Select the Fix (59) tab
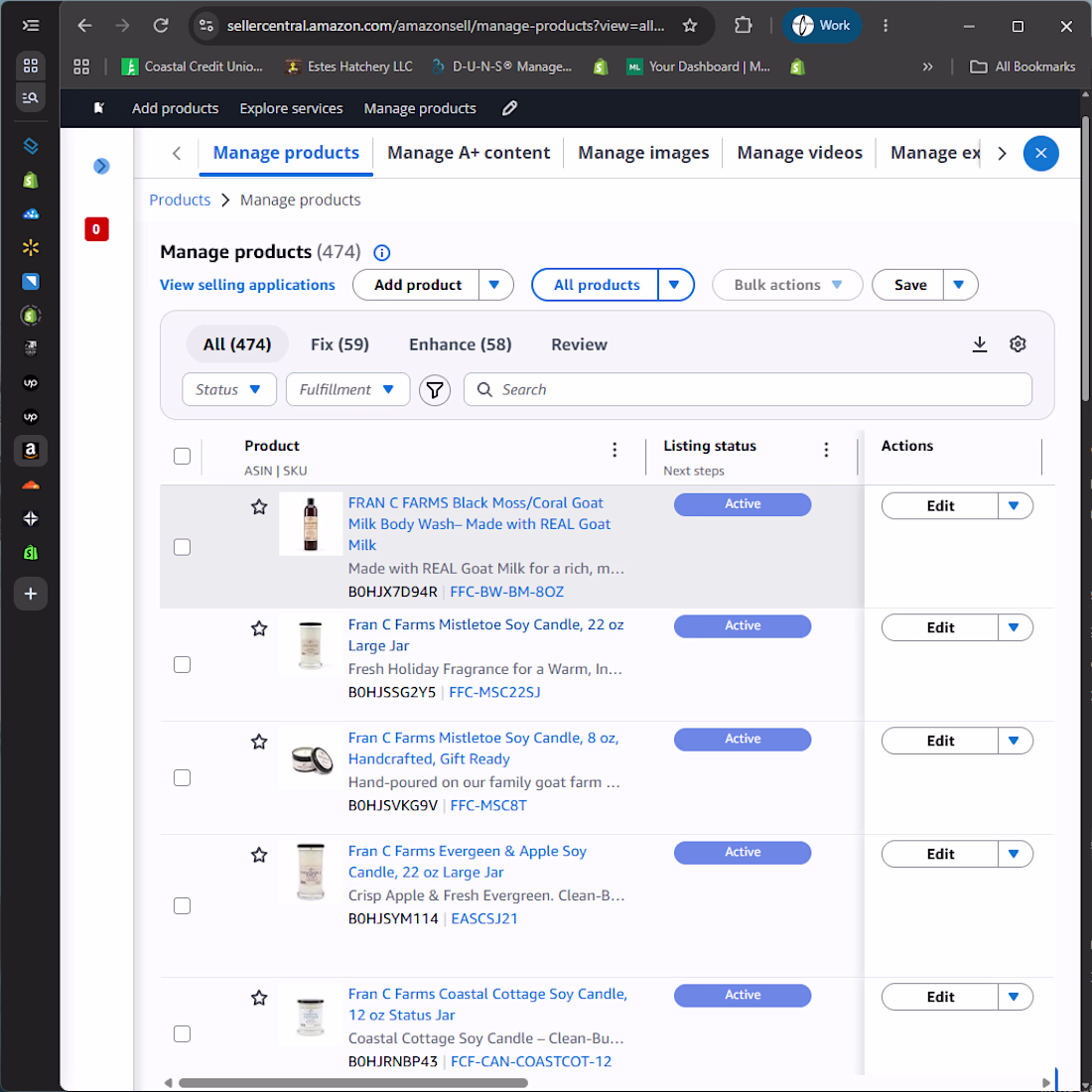This screenshot has height=1092, width=1092. pos(340,344)
